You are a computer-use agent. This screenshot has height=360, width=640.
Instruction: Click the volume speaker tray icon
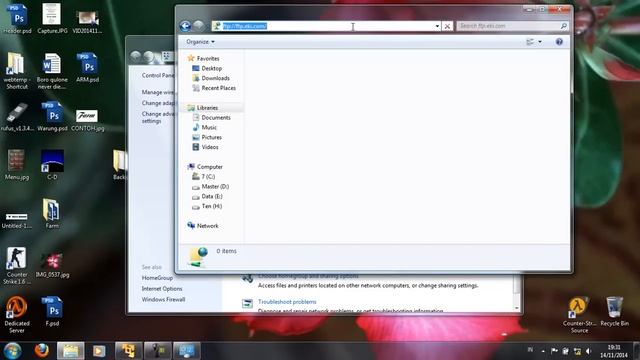point(589,351)
